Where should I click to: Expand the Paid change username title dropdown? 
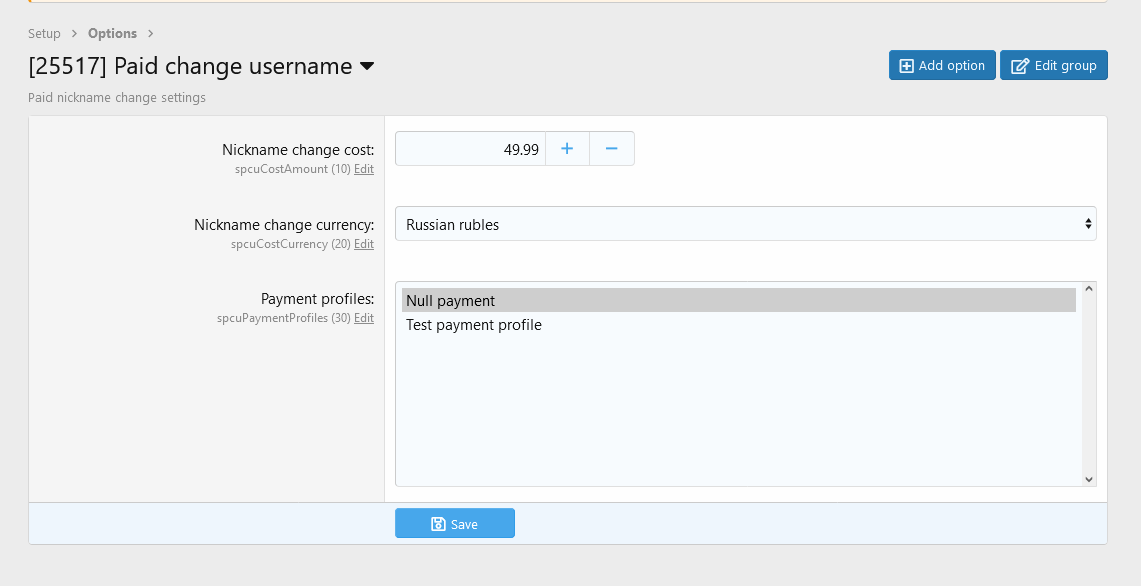tap(367, 67)
